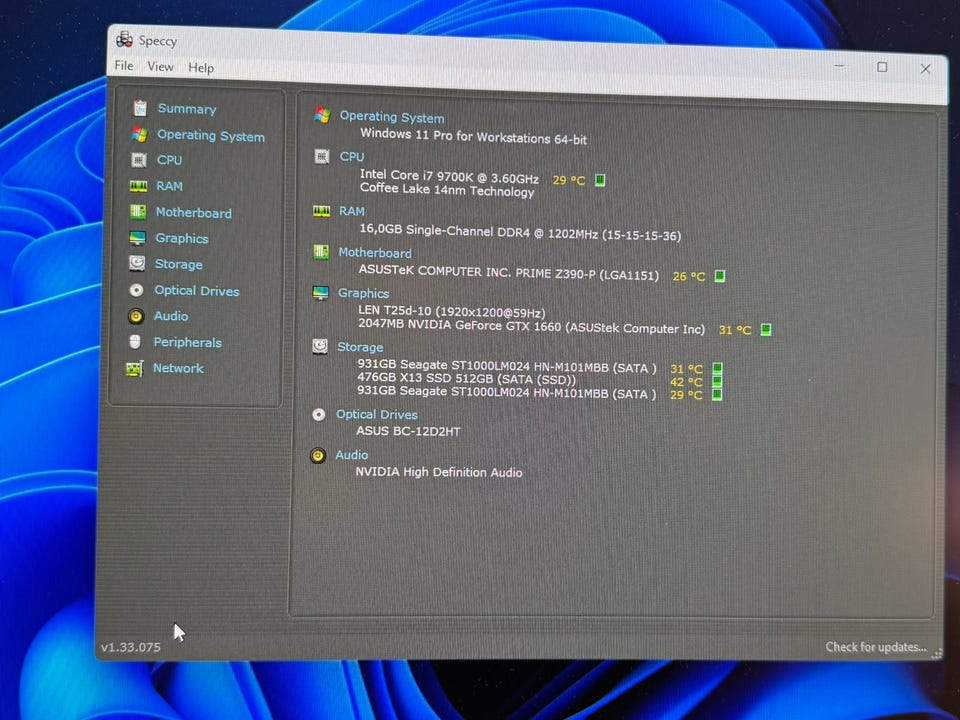960x720 pixels.
Task: Open the CPU heading link in summary panel
Action: click(351, 157)
